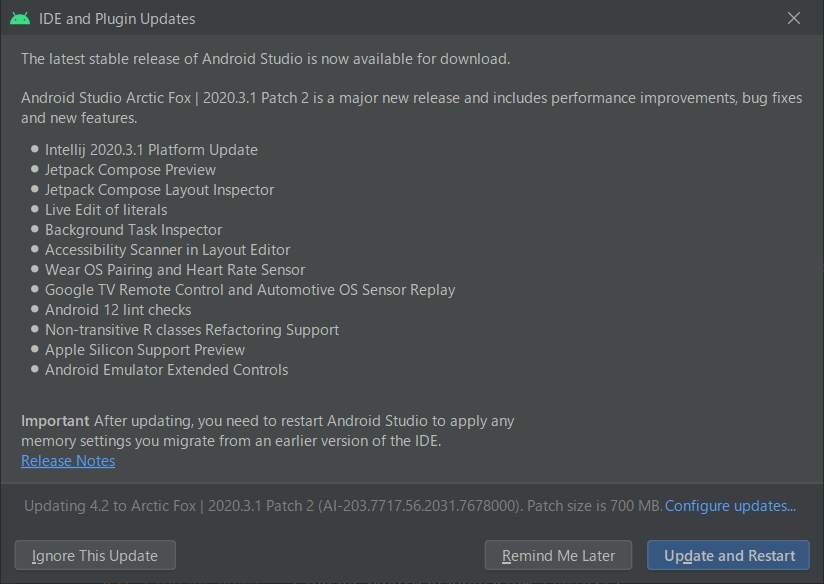Image resolution: width=824 pixels, height=584 pixels.
Task: Click the Ignore This Update button
Action: [x=95, y=555]
